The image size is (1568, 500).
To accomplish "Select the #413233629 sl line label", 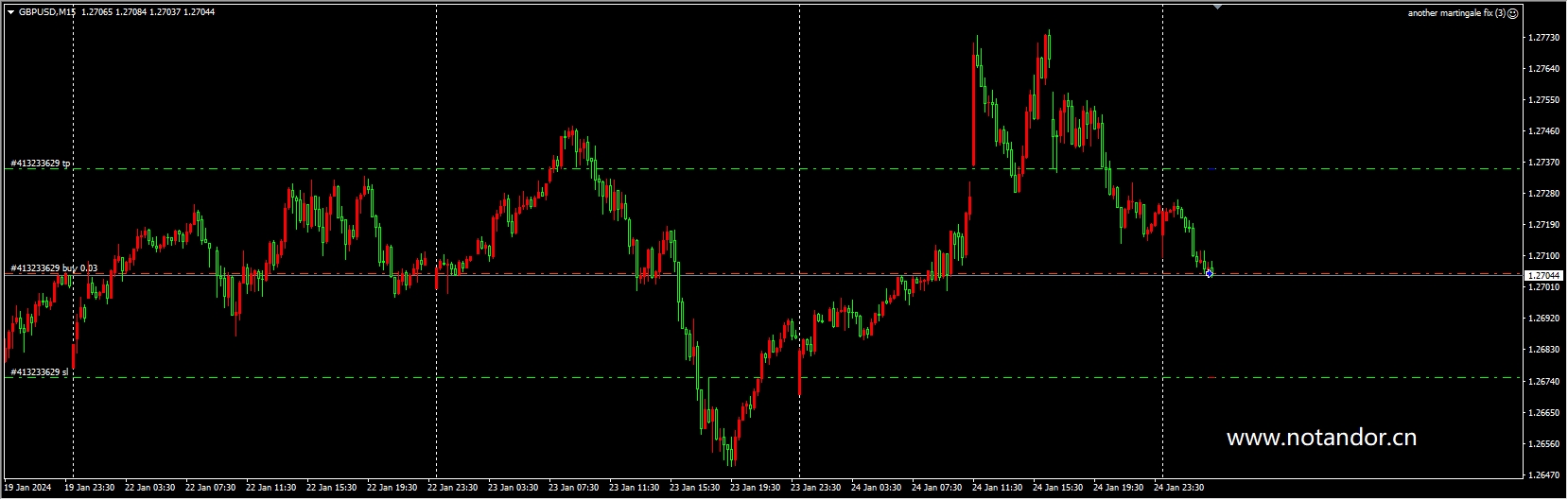I will click(40, 372).
